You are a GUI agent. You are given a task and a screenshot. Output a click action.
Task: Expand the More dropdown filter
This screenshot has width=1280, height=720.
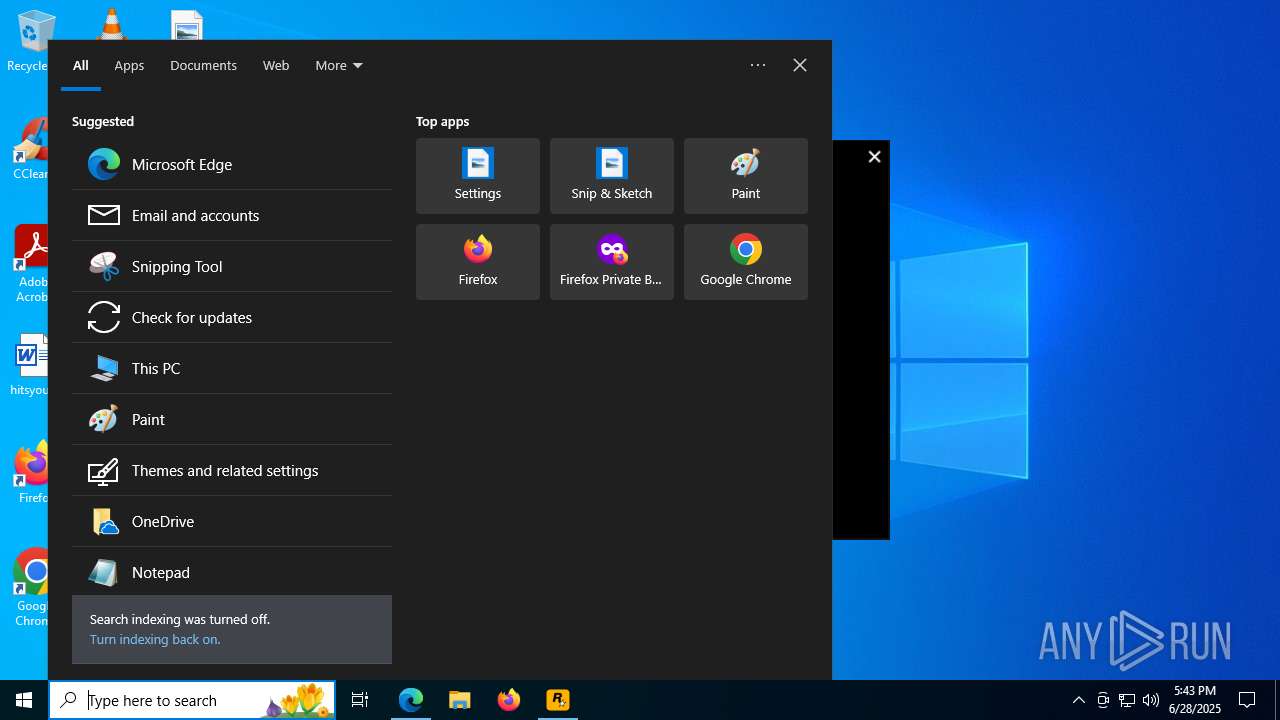[x=339, y=65]
